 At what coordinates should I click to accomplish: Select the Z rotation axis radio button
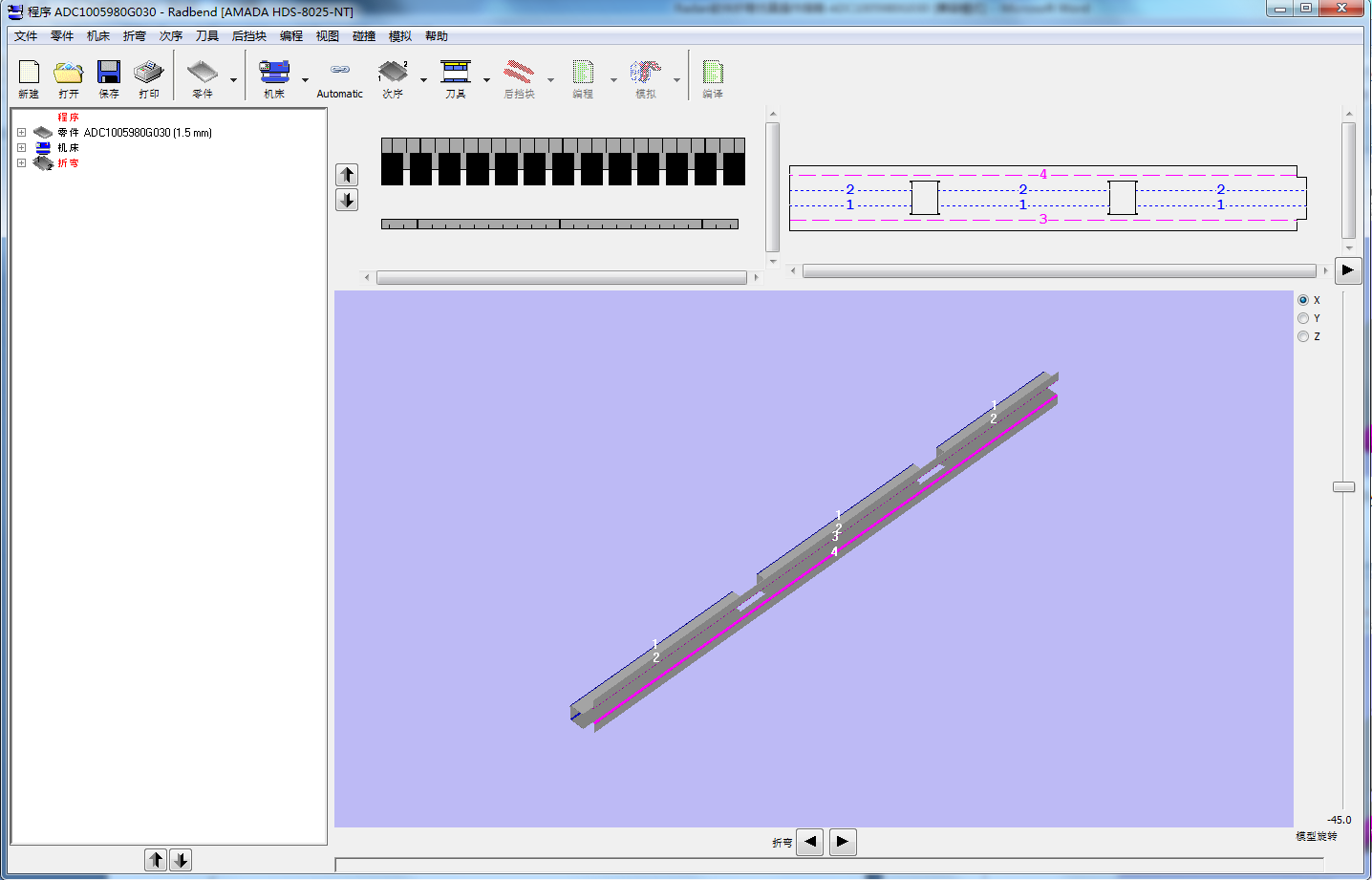tap(1303, 336)
